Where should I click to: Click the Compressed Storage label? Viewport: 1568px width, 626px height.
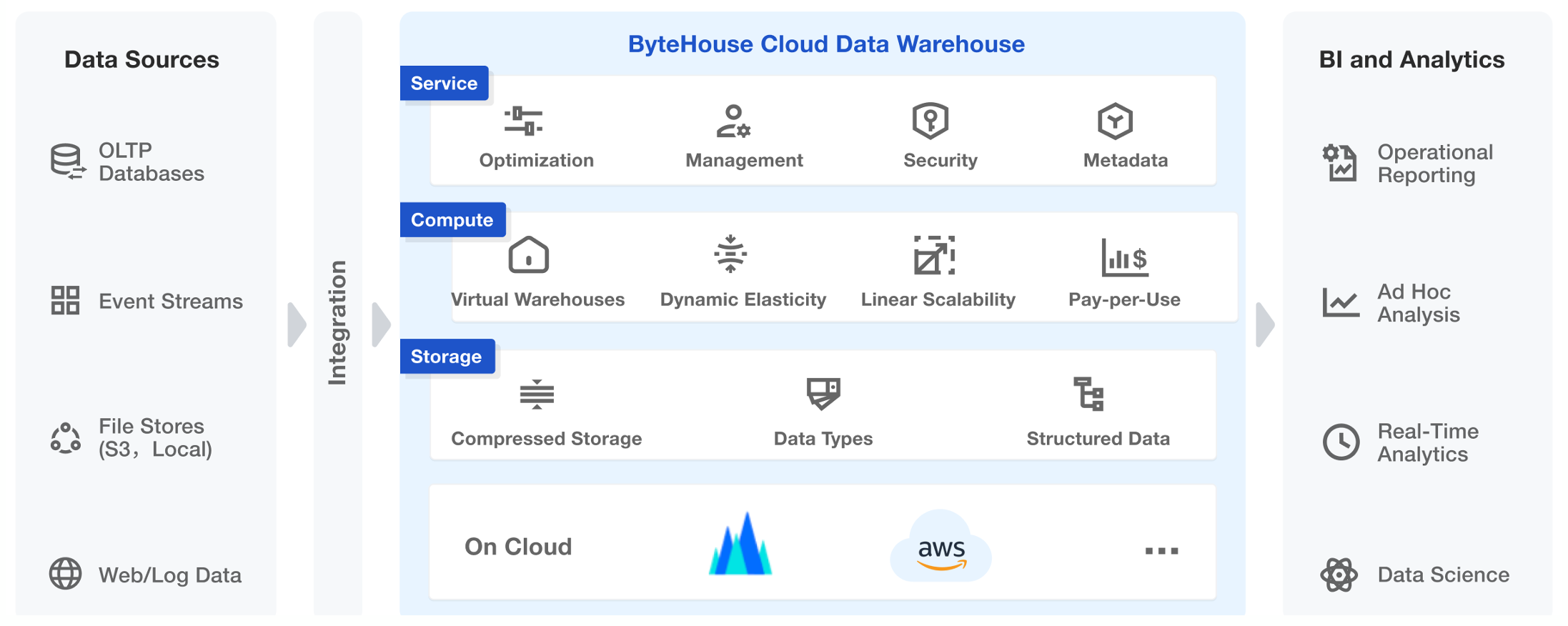[x=546, y=438]
